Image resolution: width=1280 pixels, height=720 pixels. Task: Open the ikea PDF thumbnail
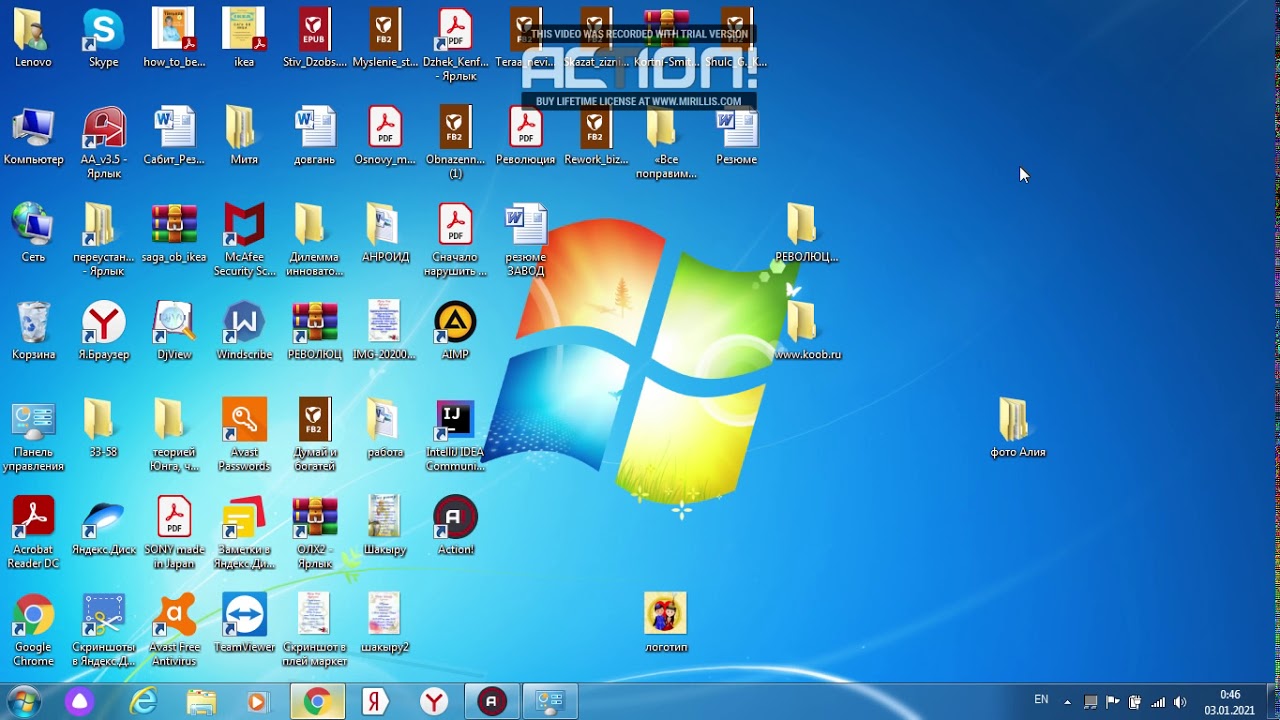(244, 37)
